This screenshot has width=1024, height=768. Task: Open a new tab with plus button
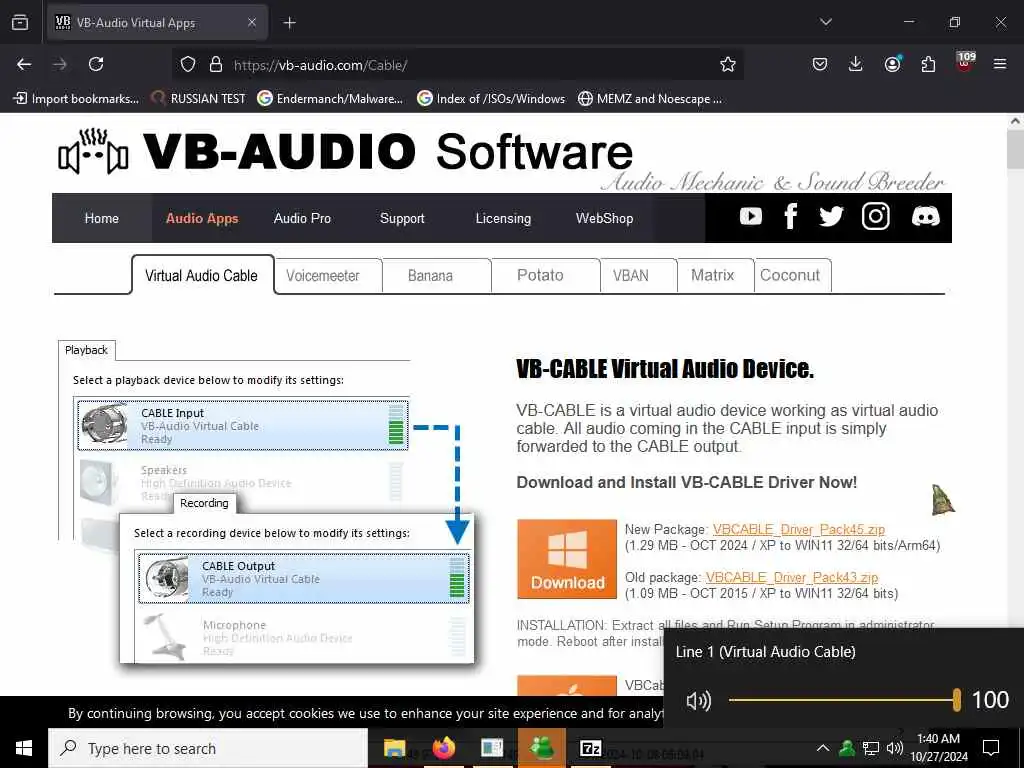tap(289, 23)
